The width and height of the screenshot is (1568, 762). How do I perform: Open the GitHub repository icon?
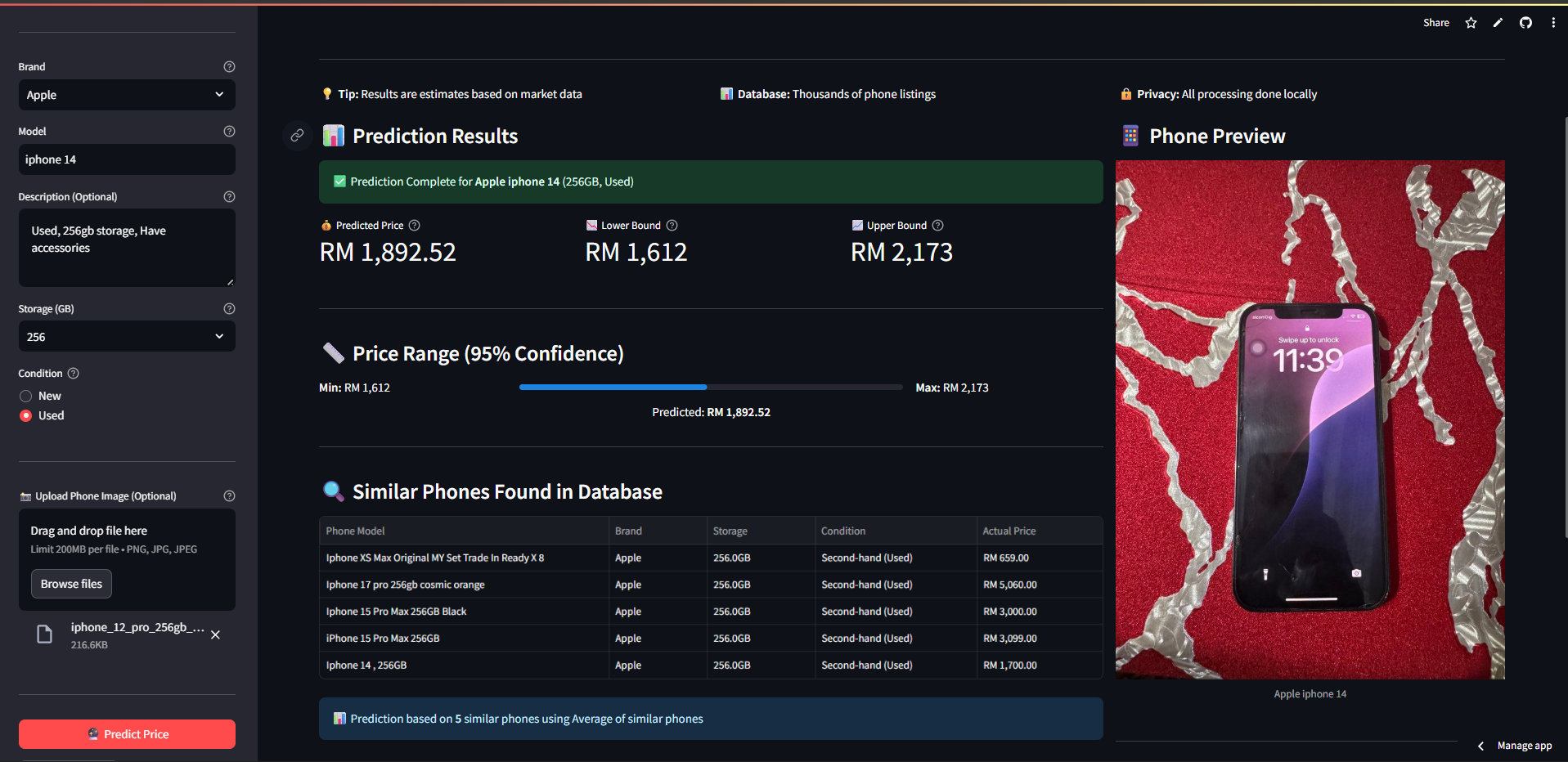point(1525,23)
